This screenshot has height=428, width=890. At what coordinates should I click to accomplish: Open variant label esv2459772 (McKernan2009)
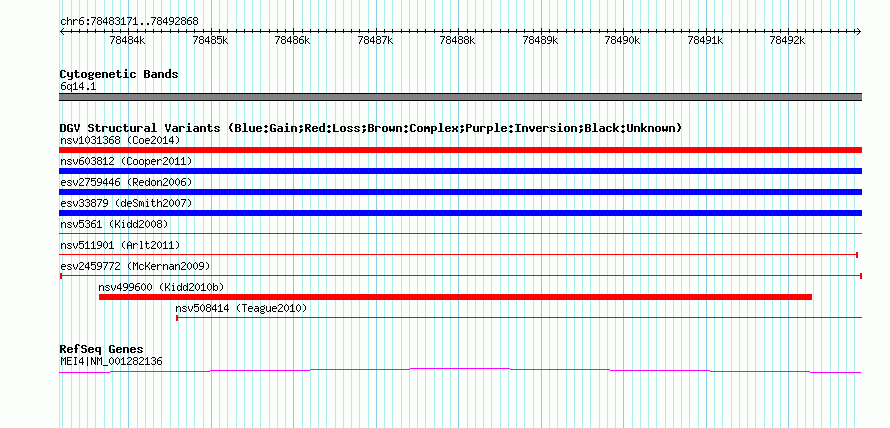click(x=136, y=266)
